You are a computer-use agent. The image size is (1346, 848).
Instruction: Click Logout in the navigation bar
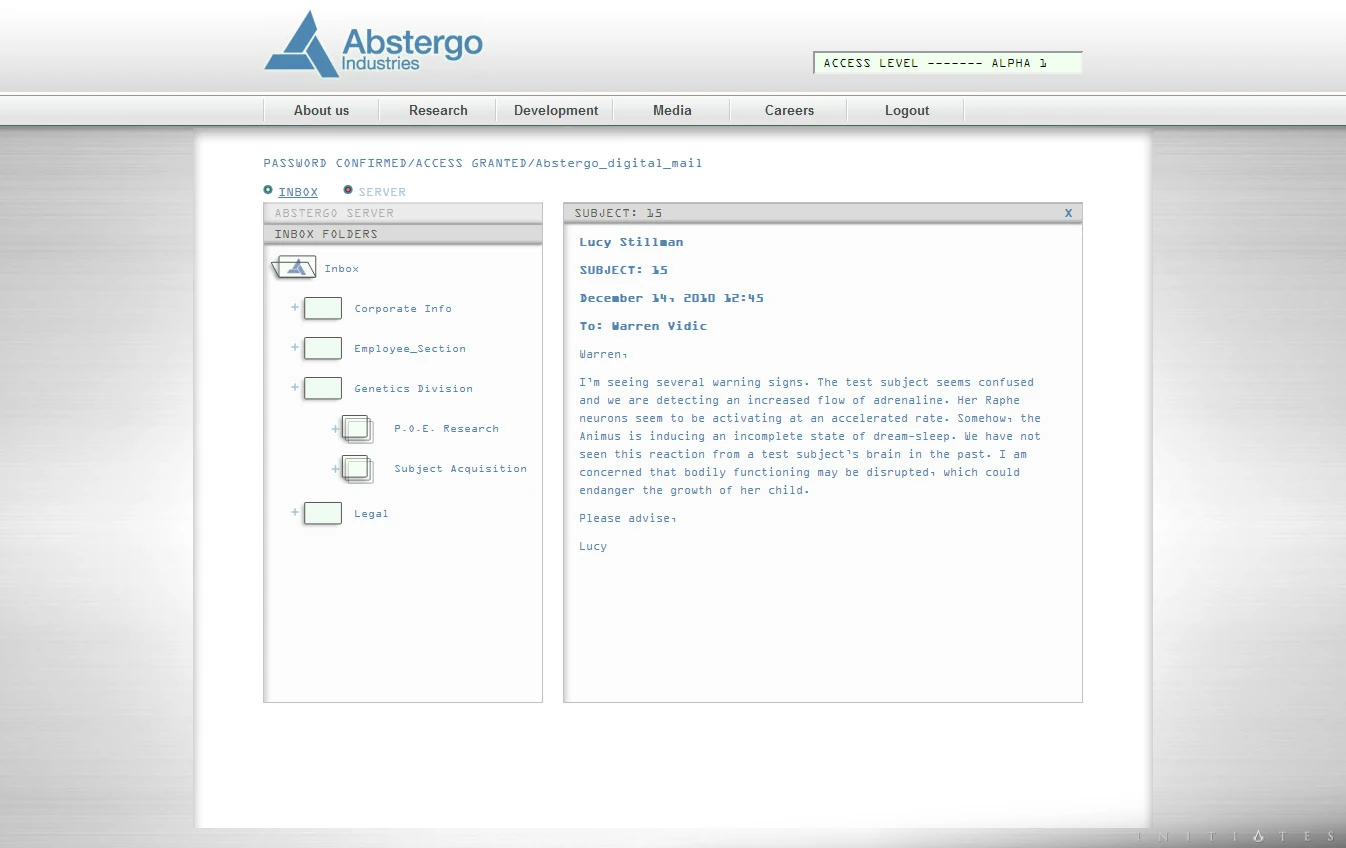point(907,110)
